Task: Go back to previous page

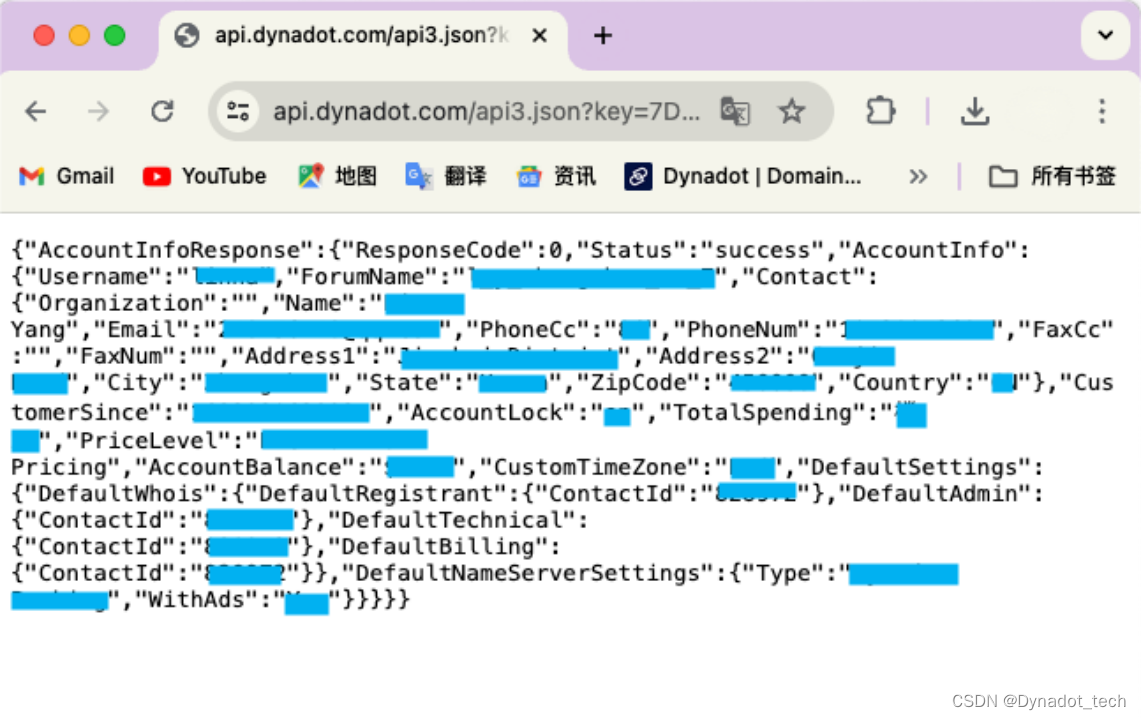Action: point(36,111)
